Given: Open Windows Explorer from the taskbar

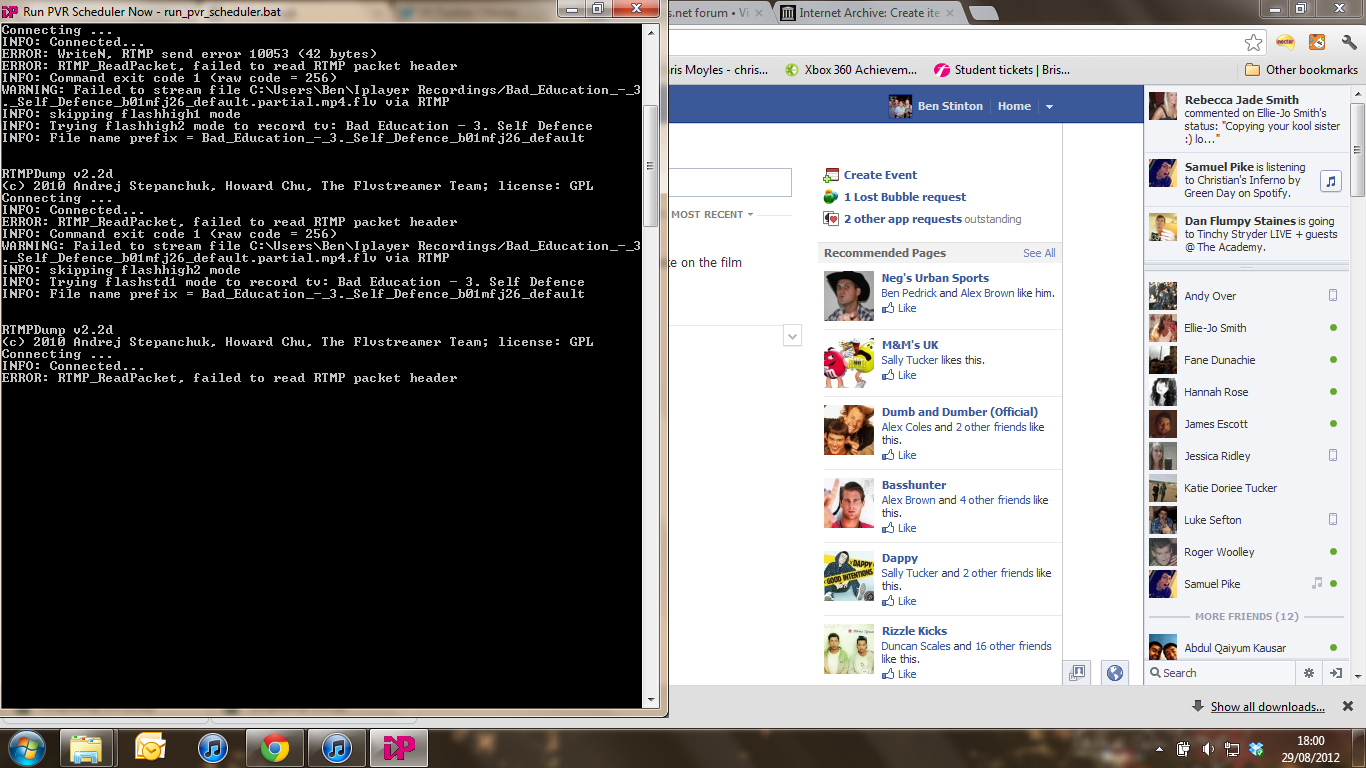Looking at the screenshot, I should (86, 748).
